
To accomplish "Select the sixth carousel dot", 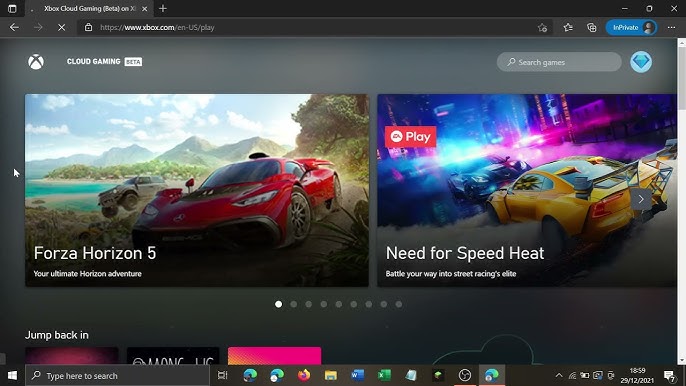I will click(354, 304).
